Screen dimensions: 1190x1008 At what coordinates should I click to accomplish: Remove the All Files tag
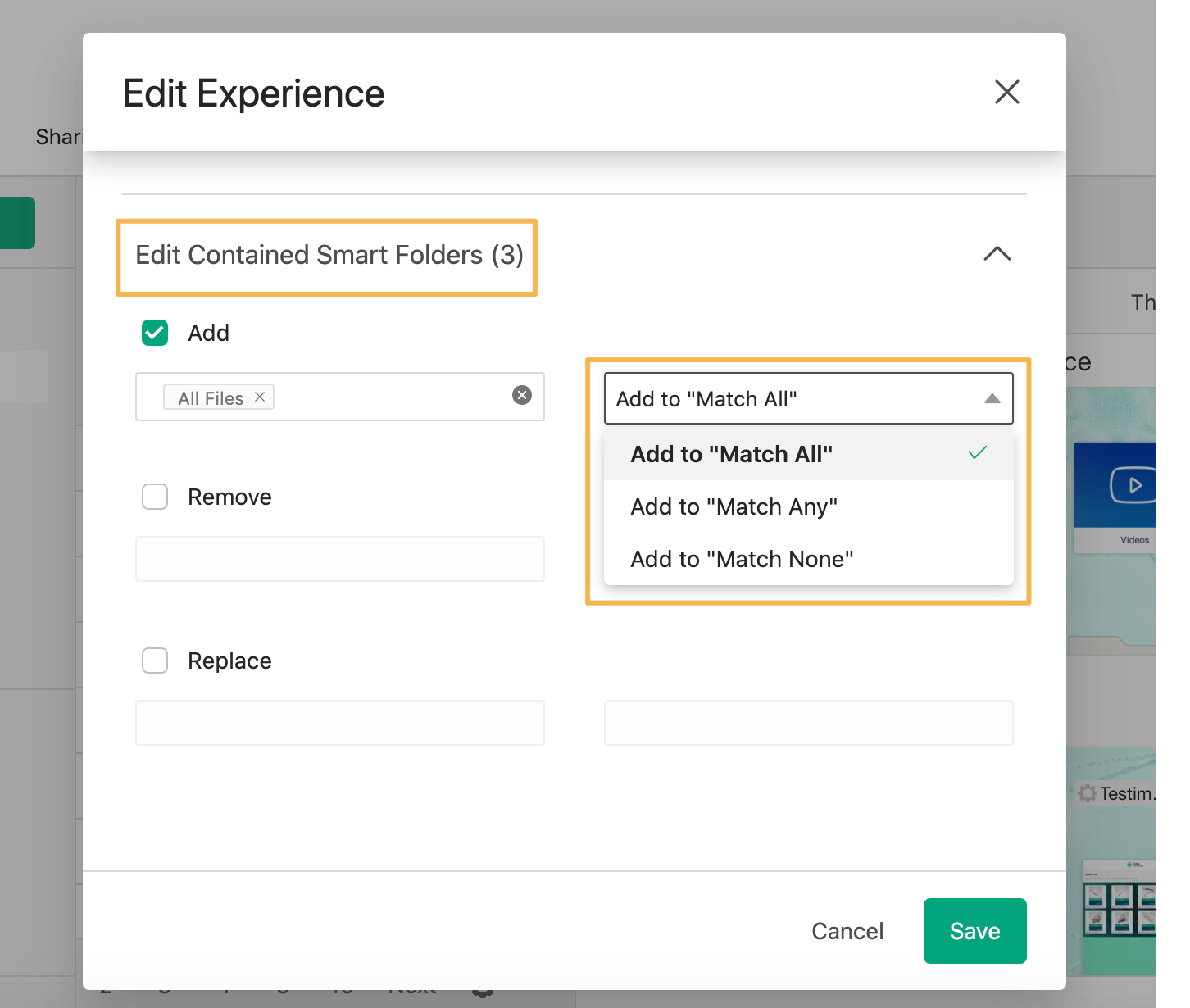coord(260,397)
